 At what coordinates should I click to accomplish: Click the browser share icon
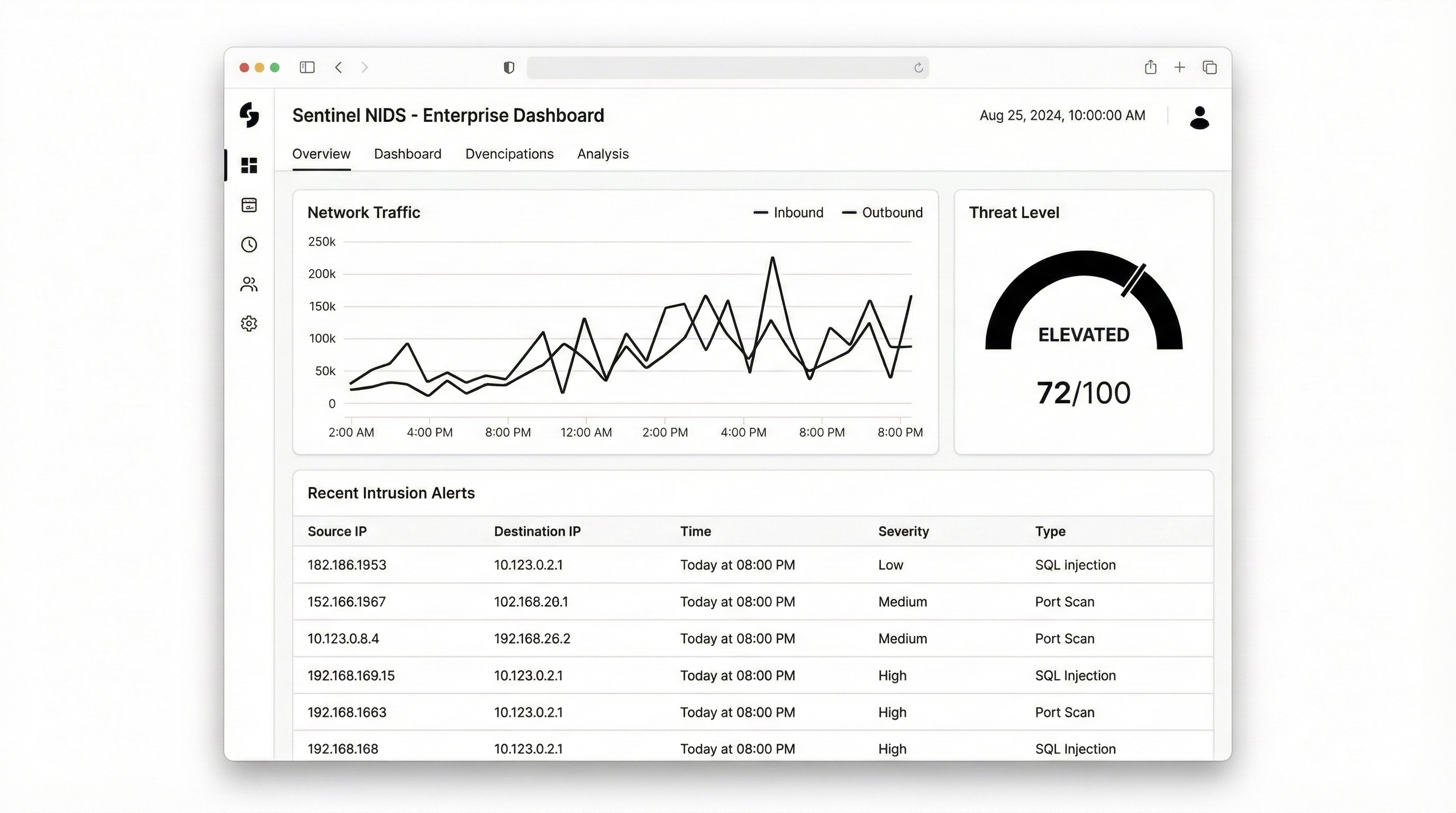click(x=1150, y=68)
